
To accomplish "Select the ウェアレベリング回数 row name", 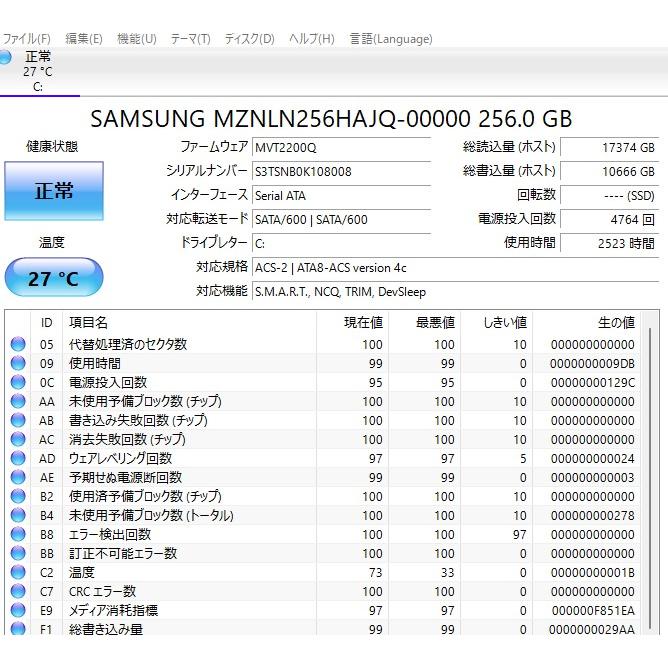I will pyautogui.click(x=121, y=458).
